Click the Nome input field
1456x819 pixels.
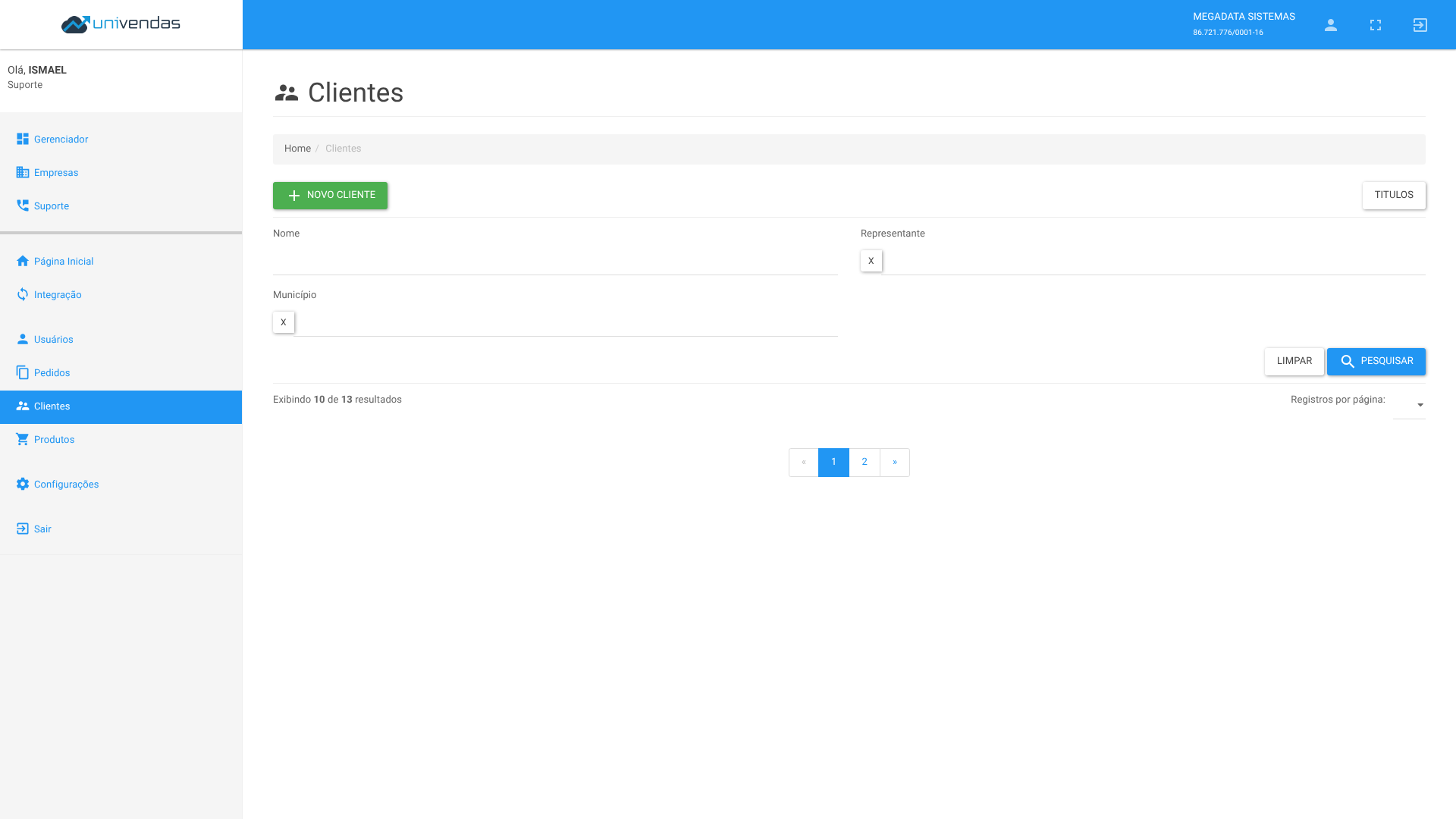click(554, 262)
